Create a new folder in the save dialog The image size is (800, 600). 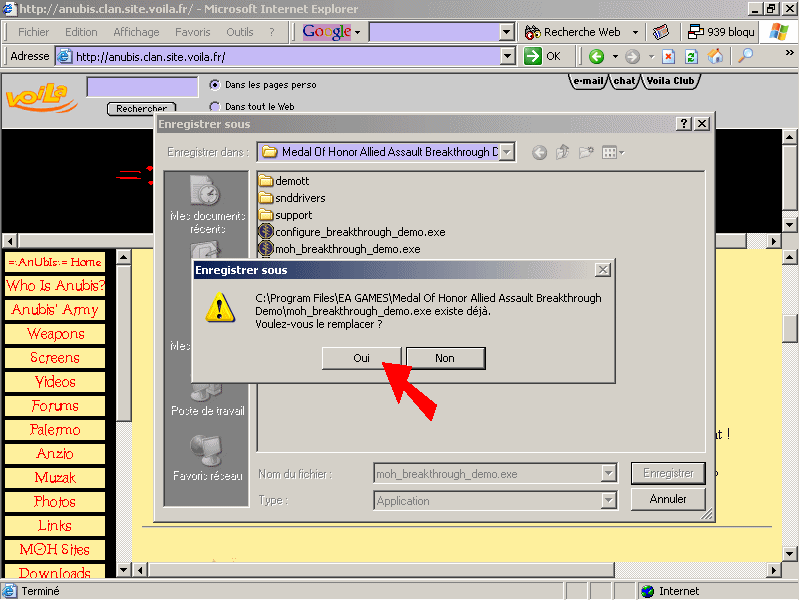[x=586, y=152]
